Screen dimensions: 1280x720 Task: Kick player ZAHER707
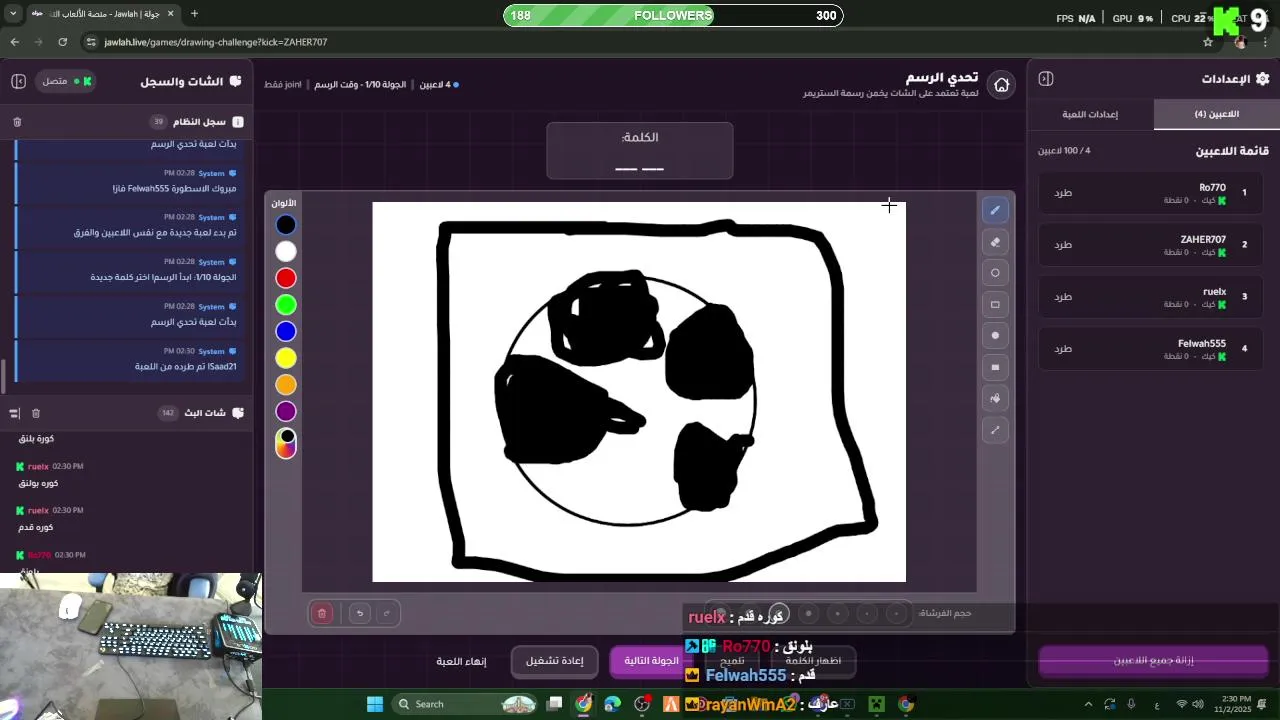coord(1063,245)
